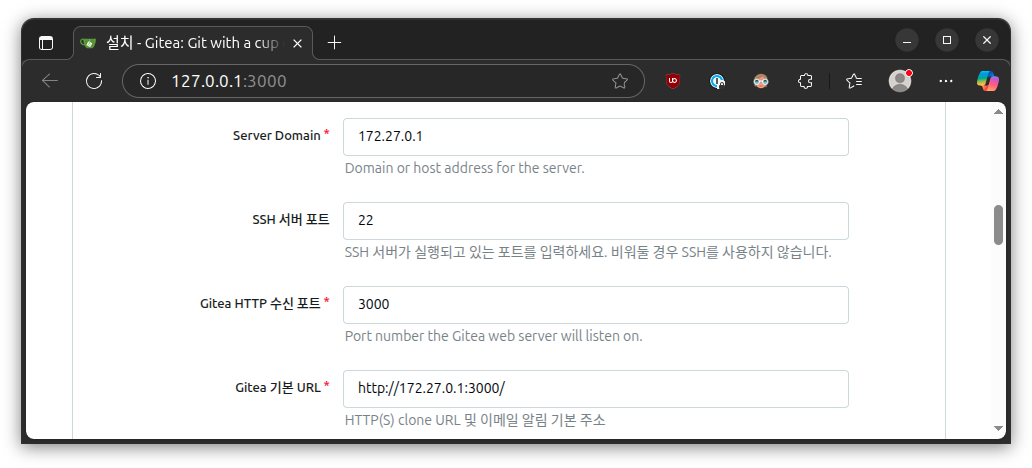Click the SSH 서버 포트 label
The height and width of the screenshot is (468, 1032).
tap(290, 220)
